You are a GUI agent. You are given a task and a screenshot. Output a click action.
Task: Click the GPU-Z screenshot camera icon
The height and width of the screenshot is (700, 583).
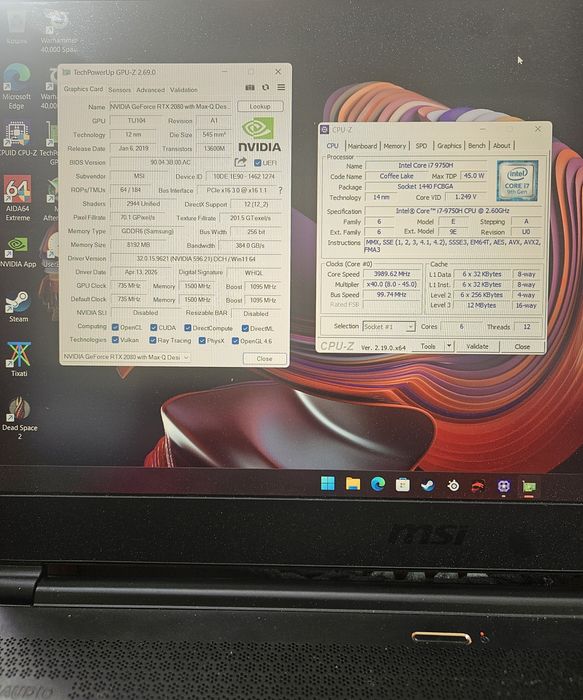[250, 88]
